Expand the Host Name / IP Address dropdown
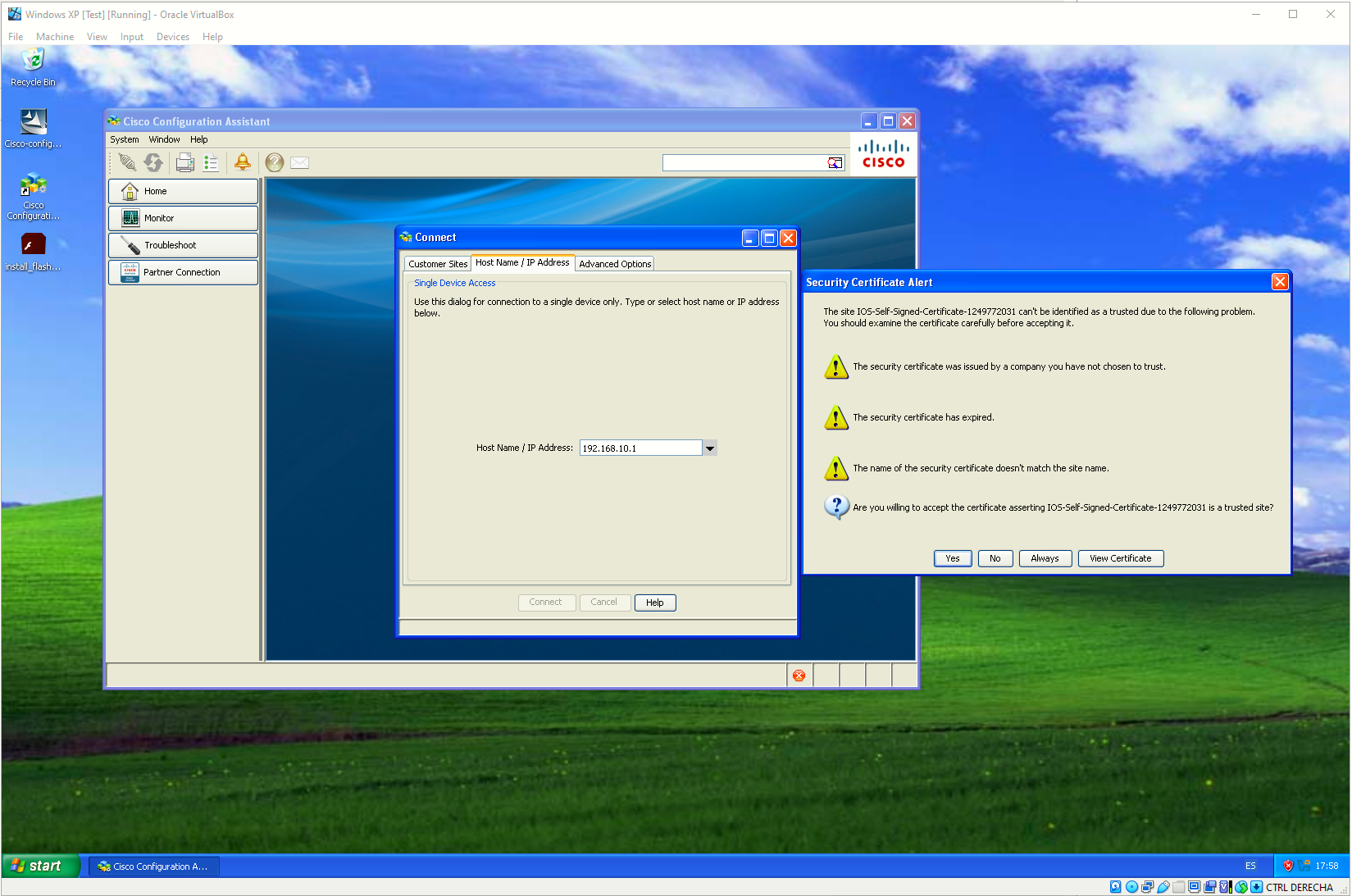Viewport: 1352px width, 896px height. click(x=710, y=448)
